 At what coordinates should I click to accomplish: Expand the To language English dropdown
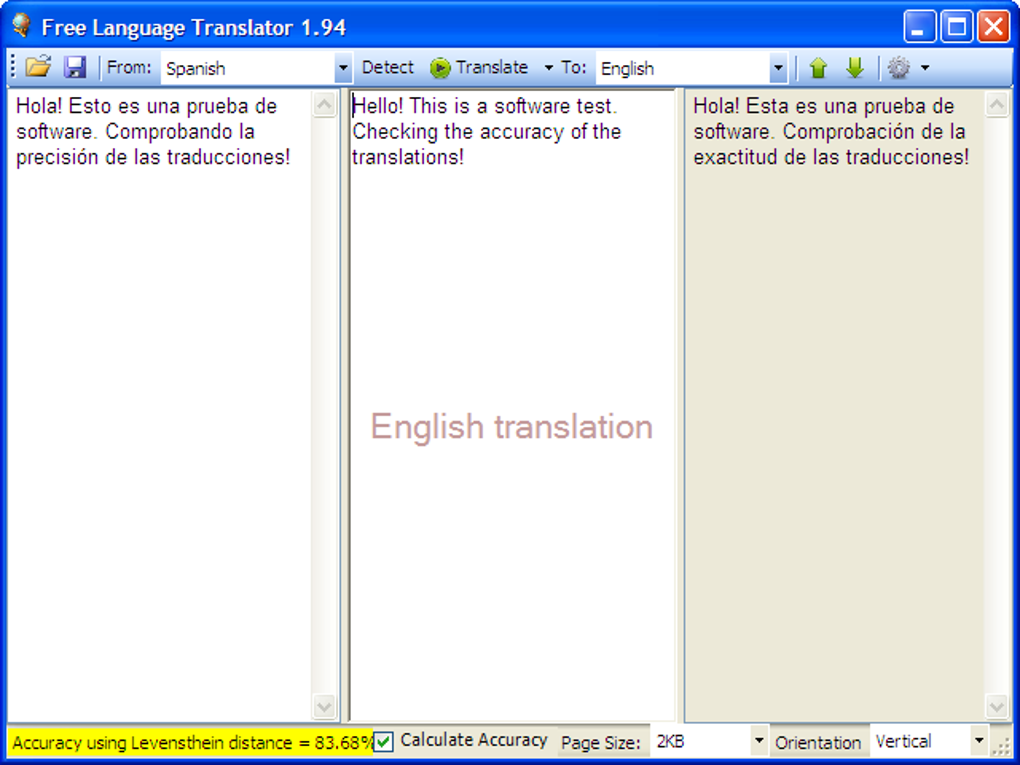(x=779, y=68)
